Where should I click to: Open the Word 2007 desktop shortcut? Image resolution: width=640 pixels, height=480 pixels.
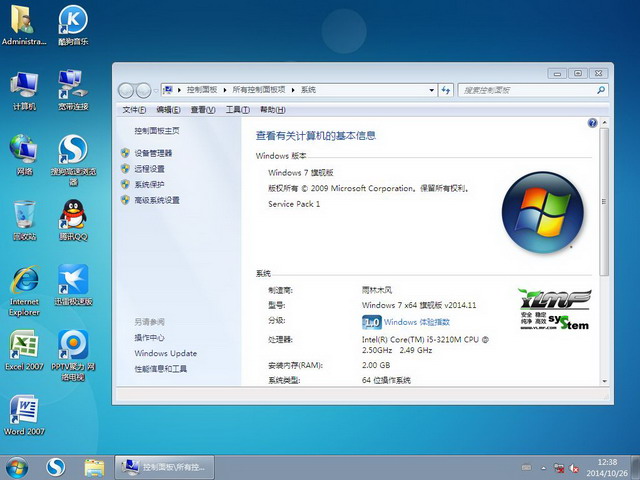click(x=24, y=415)
